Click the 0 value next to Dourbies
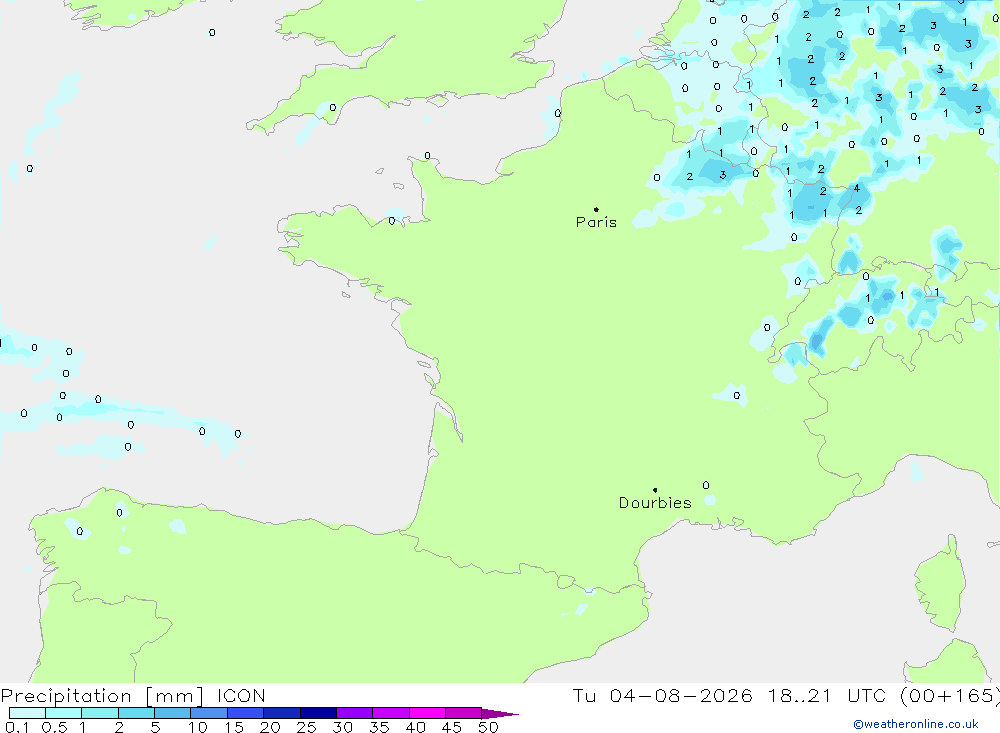This screenshot has height=733, width=1000. [x=706, y=485]
